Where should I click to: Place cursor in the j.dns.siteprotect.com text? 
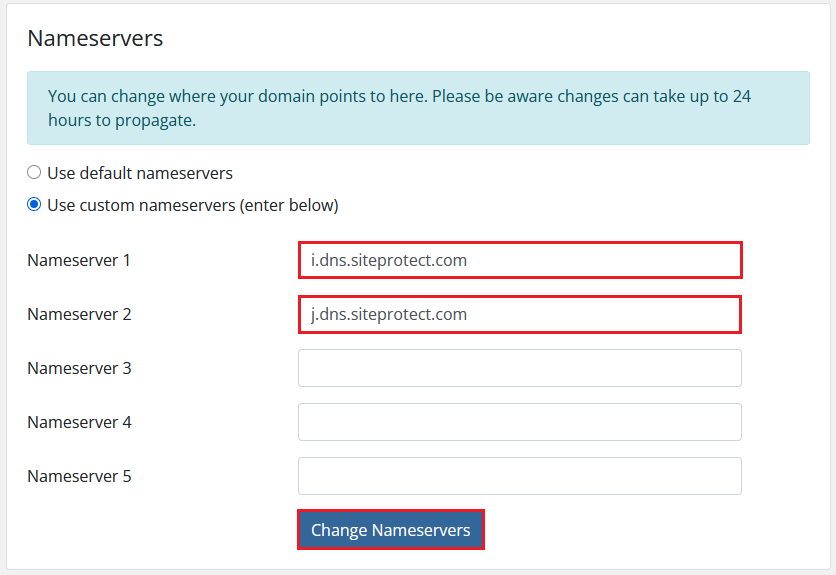point(389,314)
